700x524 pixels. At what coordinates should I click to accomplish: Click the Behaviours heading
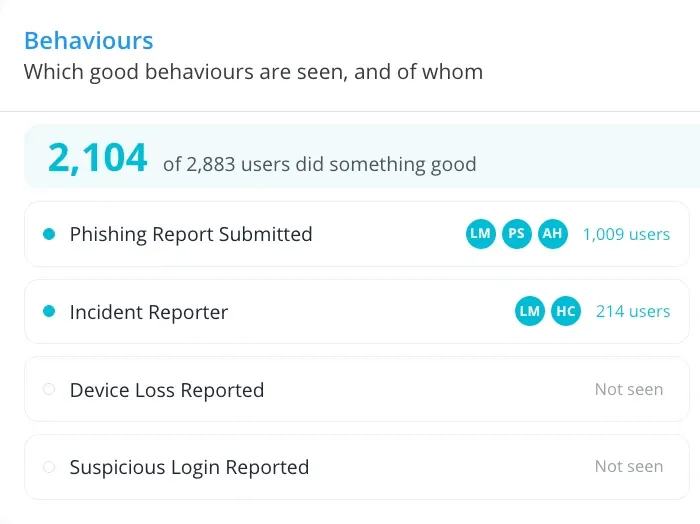89,41
